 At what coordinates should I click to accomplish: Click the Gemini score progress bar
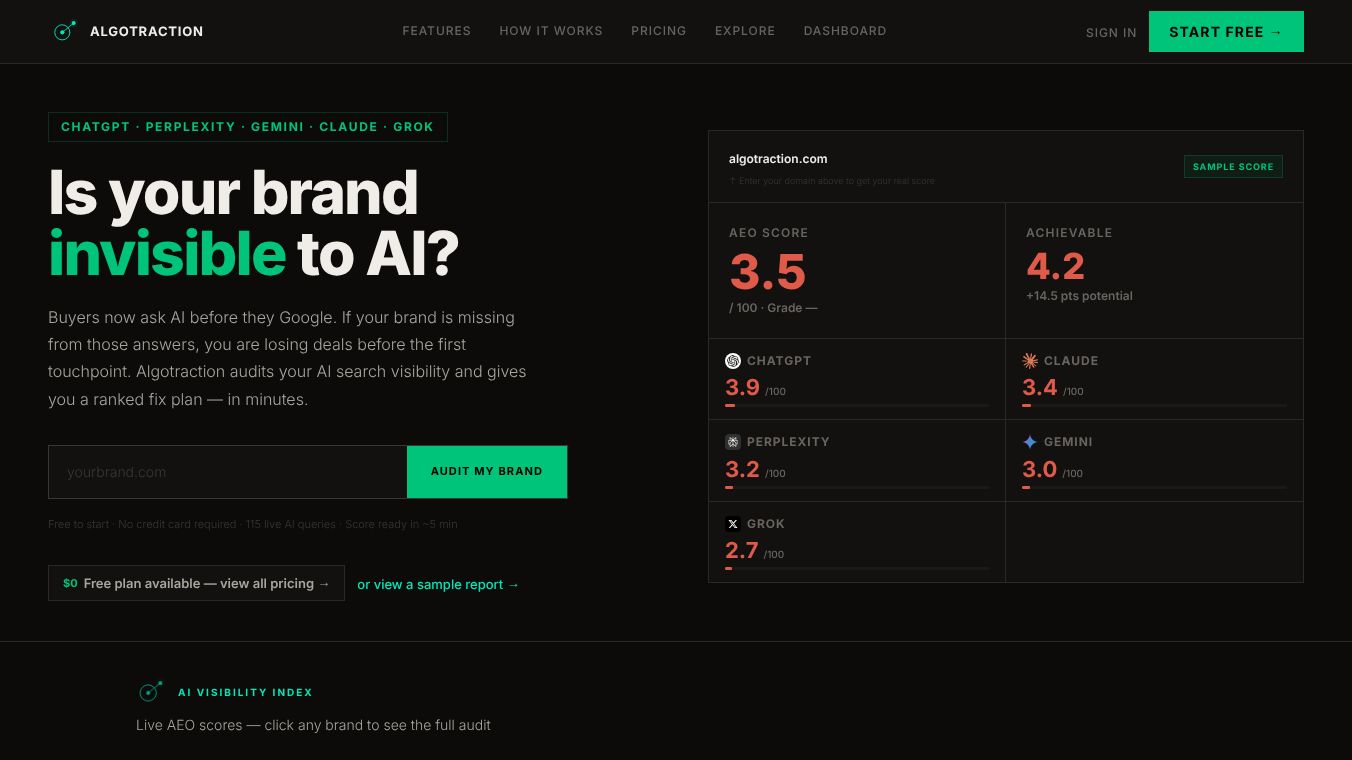1154,487
